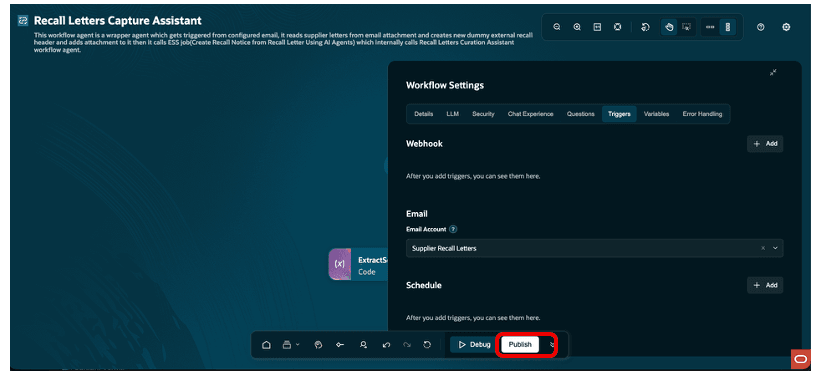Zoom in the workflow canvas
The image size is (822, 379).
tap(577, 27)
